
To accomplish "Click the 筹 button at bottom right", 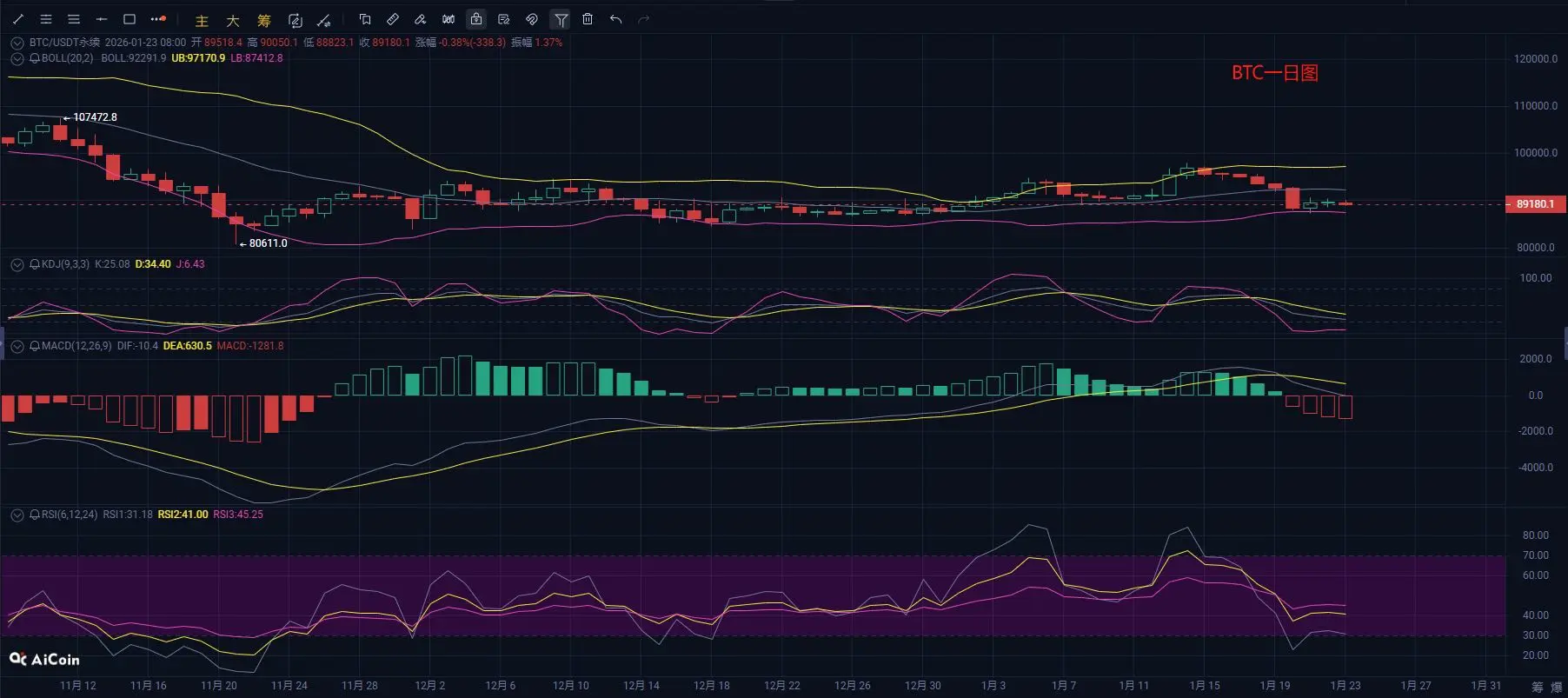I will 1537,687.
